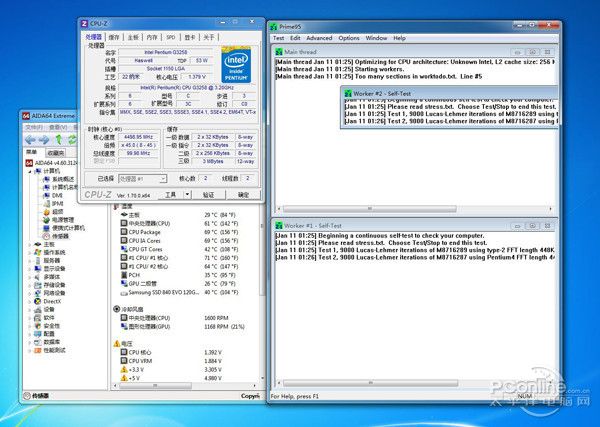This screenshot has width=600, height=427.
Task: Expand the DirectX node in AIDA64 tree
Action: (30, 302)
